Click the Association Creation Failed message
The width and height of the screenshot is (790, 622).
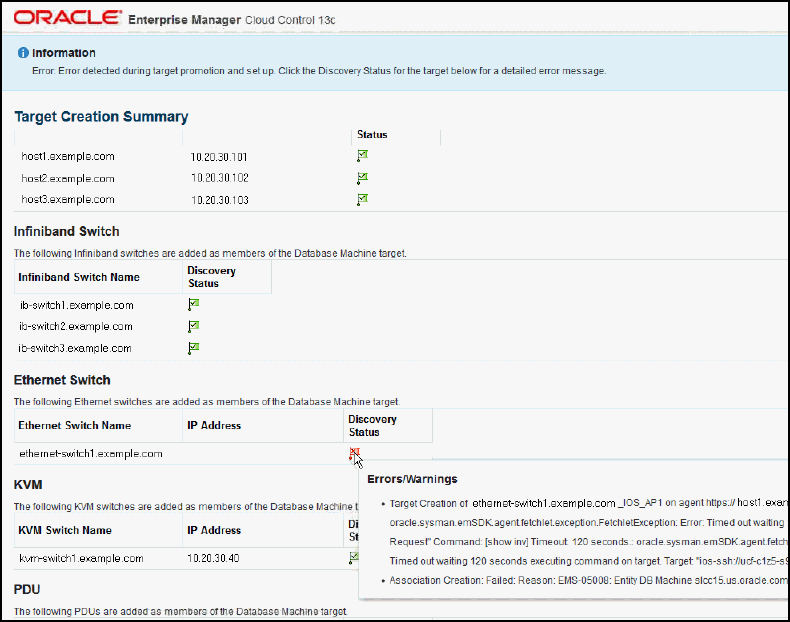(x=588, y=581)
